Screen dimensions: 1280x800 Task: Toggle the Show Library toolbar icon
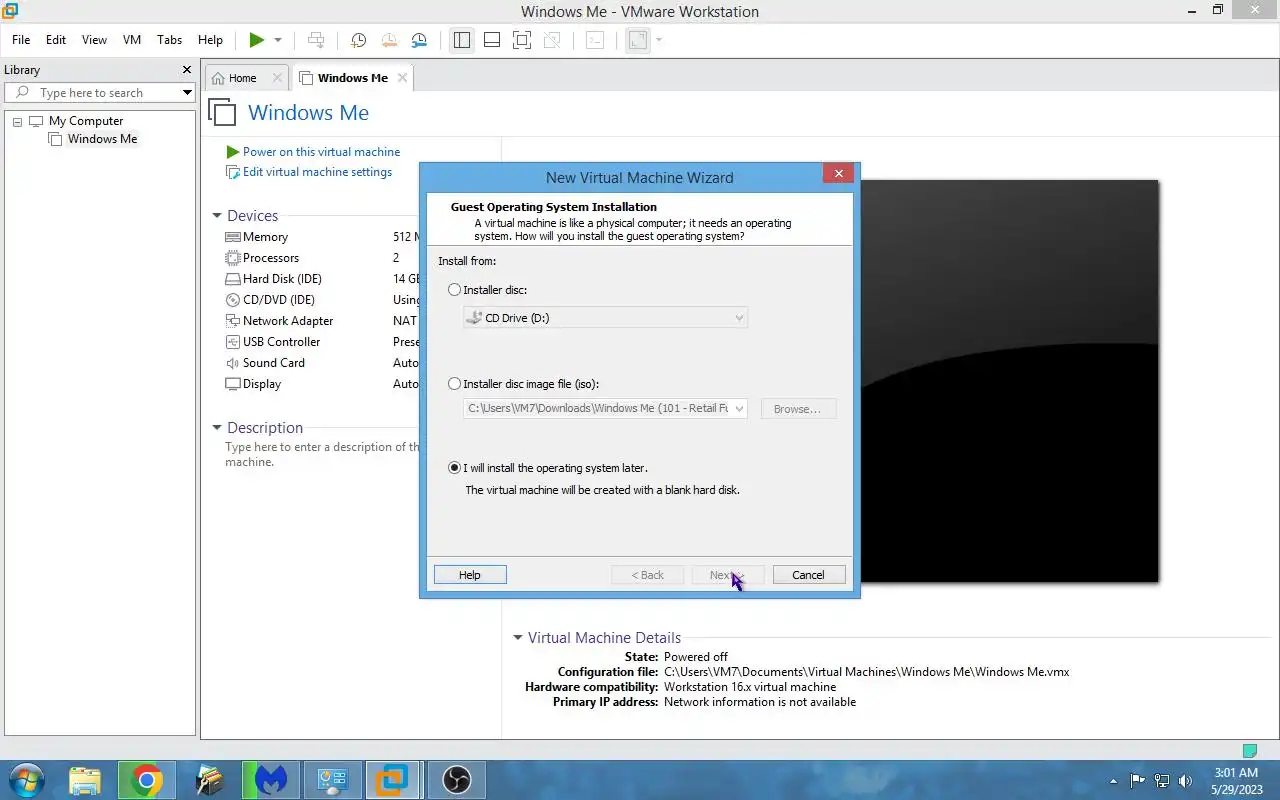tap(461, 40)
